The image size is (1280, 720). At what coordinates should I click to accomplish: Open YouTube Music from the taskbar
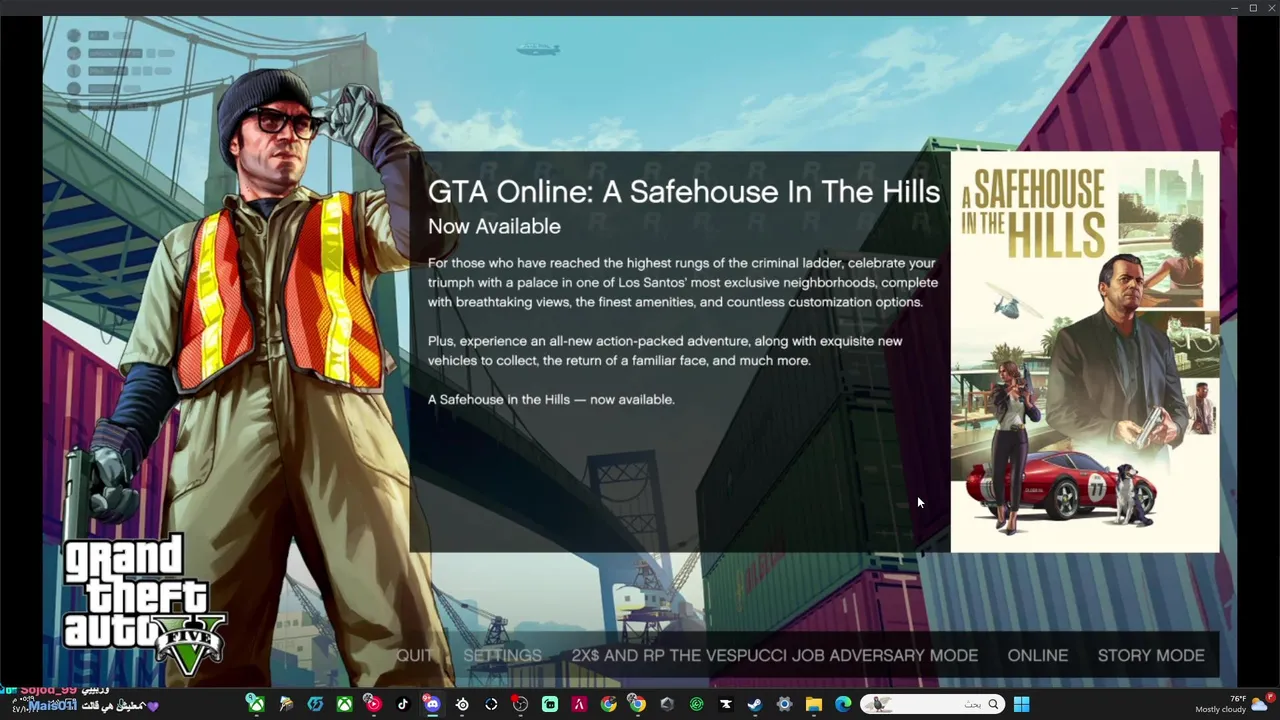tap(373, 704)
